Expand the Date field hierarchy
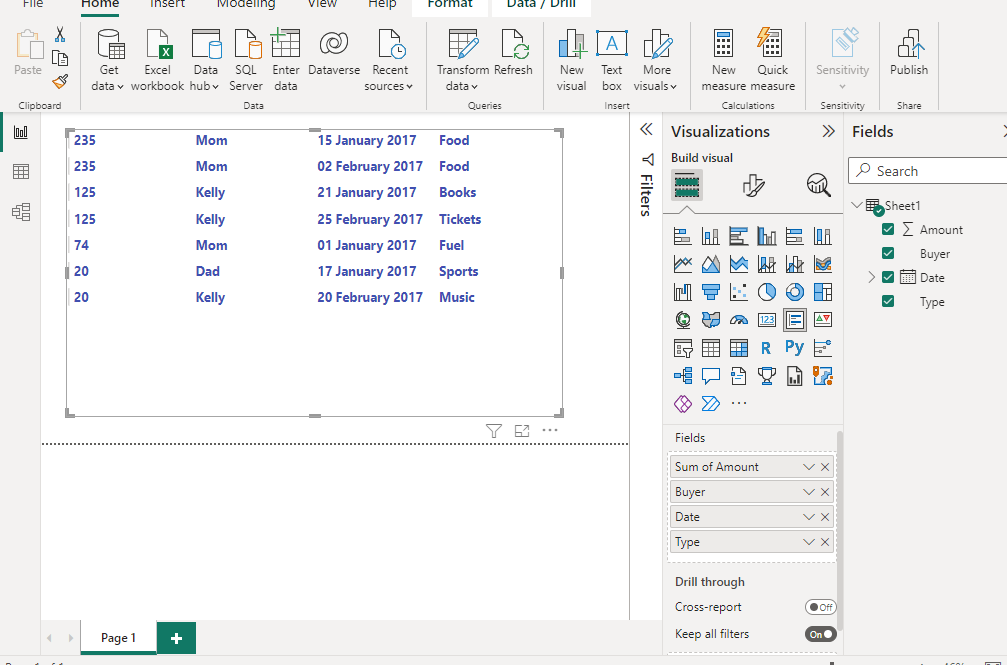The width and height of the screenshot is (1007, 665). [x=871, y=277]
